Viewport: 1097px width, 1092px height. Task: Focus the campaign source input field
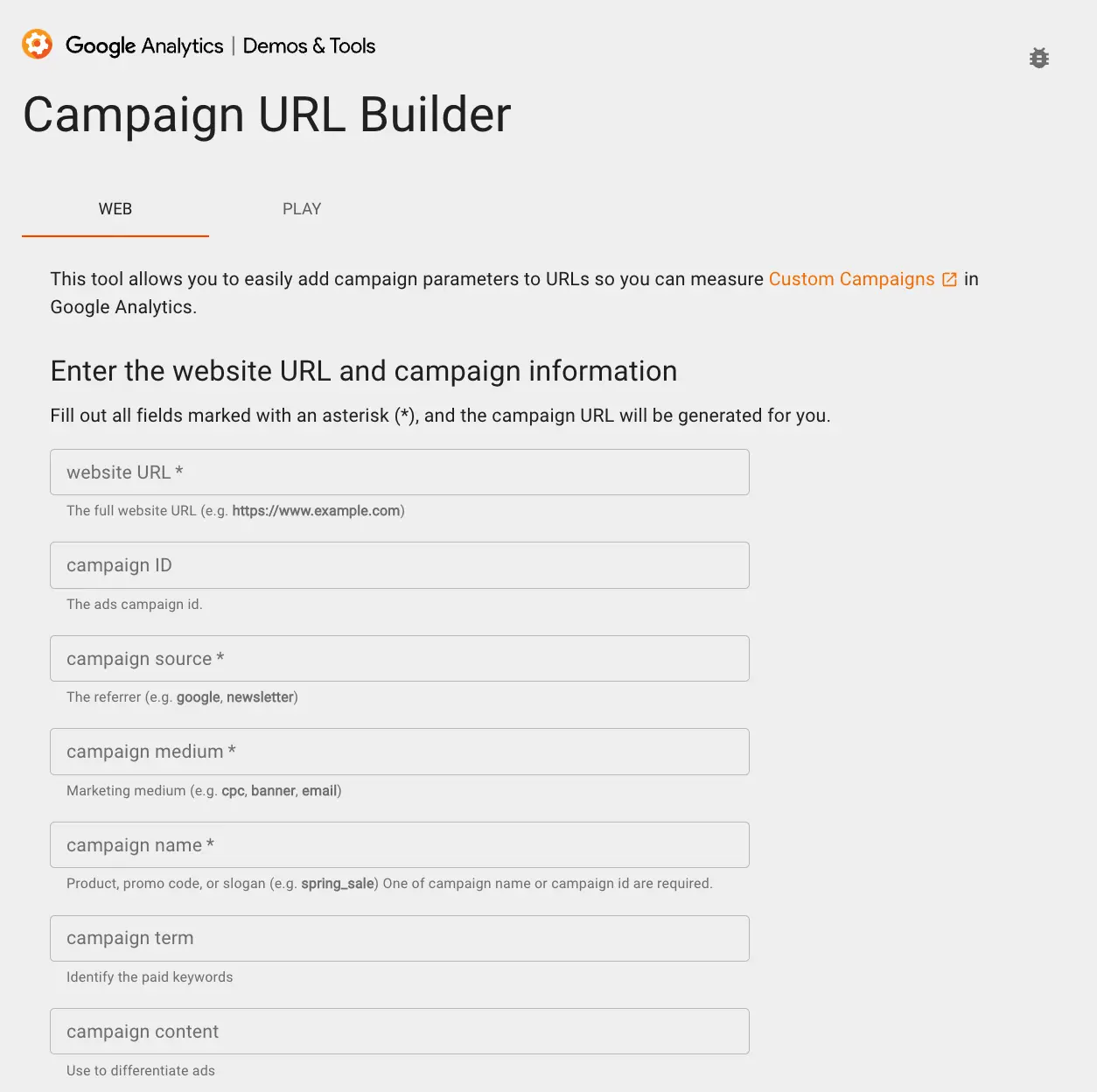click(400, 659)
